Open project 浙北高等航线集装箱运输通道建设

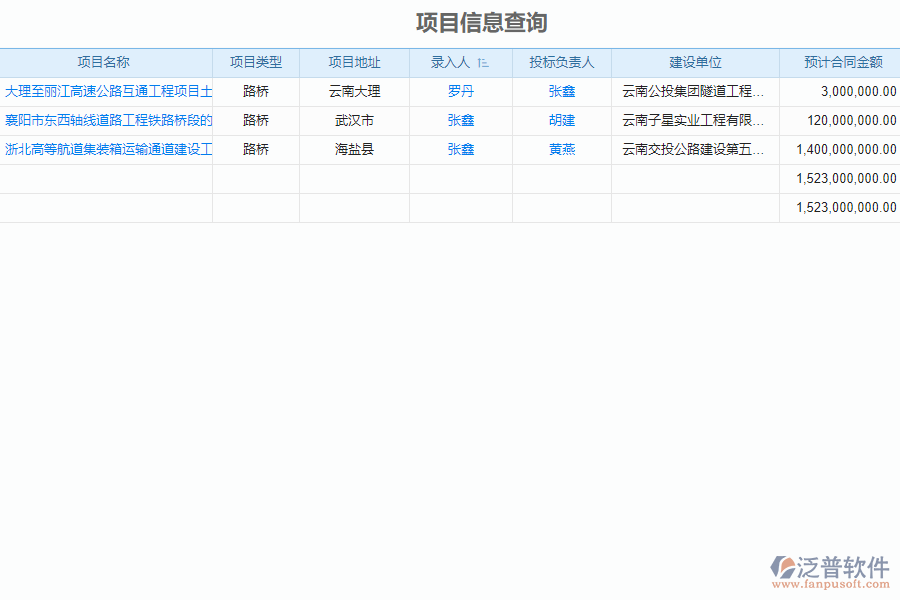click(x=106, y=149)
